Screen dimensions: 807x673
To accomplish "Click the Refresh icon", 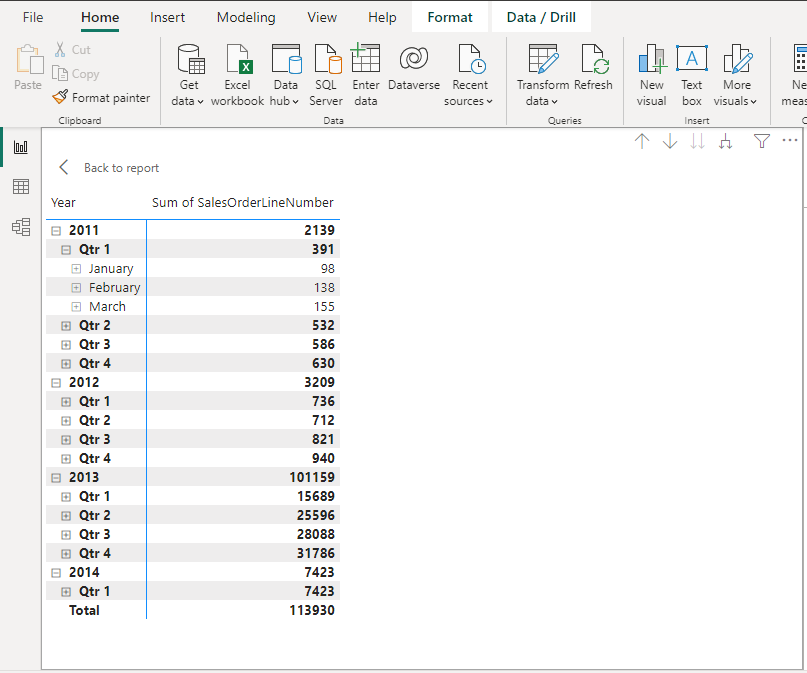I will click(x=593, y=58).
